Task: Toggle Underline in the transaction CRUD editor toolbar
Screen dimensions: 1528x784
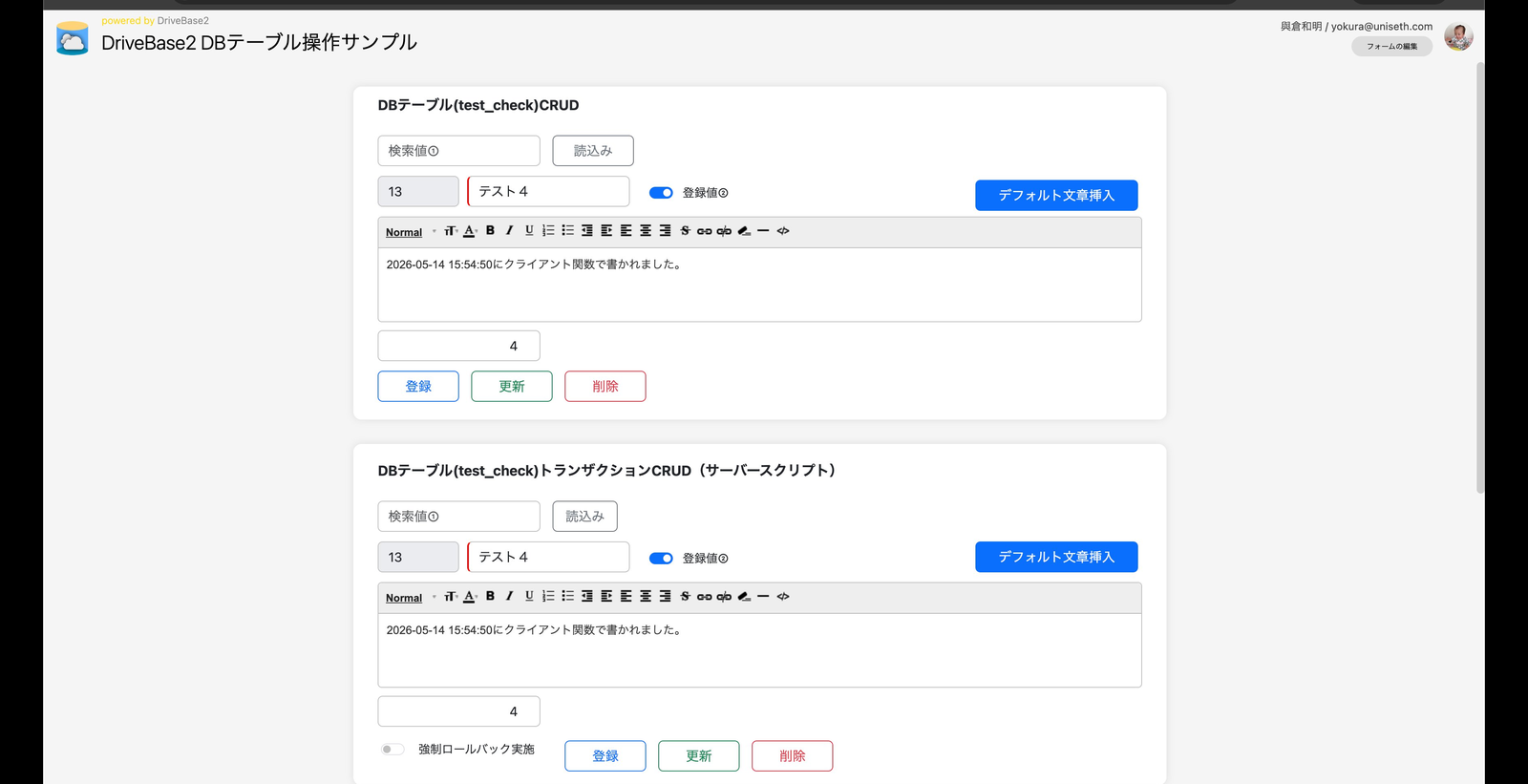Action: [529, 596]
